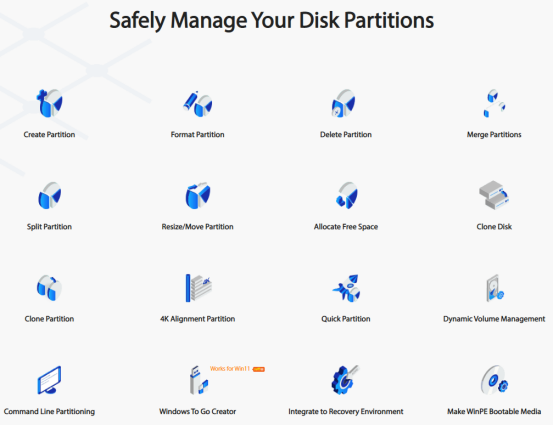This screenshot has height=426, width=553.
Task: Select the Dynamic Volume Management icon
Action: pos(495,288)
